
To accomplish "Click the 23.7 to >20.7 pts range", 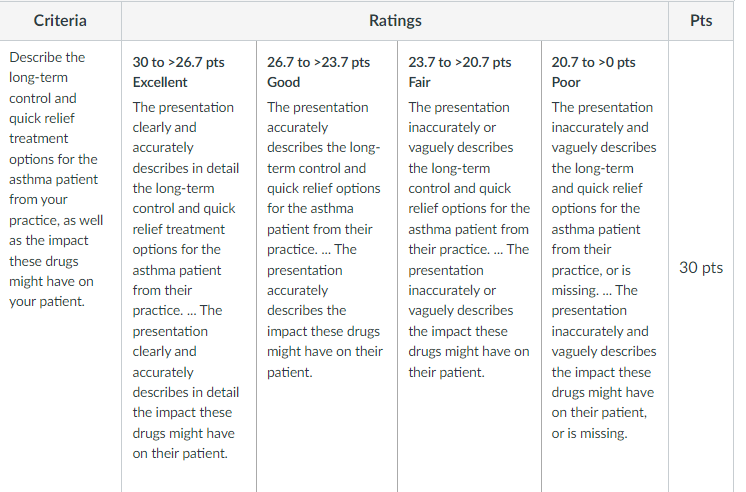I will (x=460, y=62).
